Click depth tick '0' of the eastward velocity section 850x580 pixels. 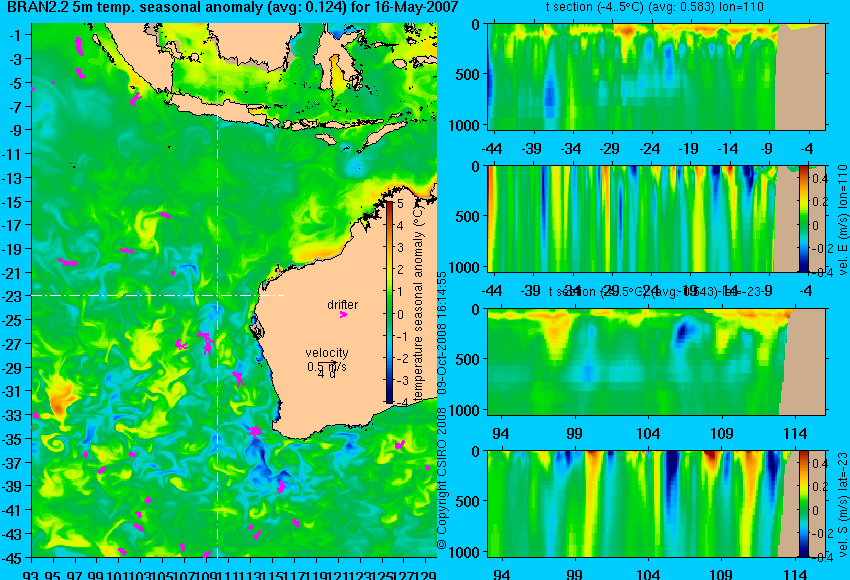(475, 167)
